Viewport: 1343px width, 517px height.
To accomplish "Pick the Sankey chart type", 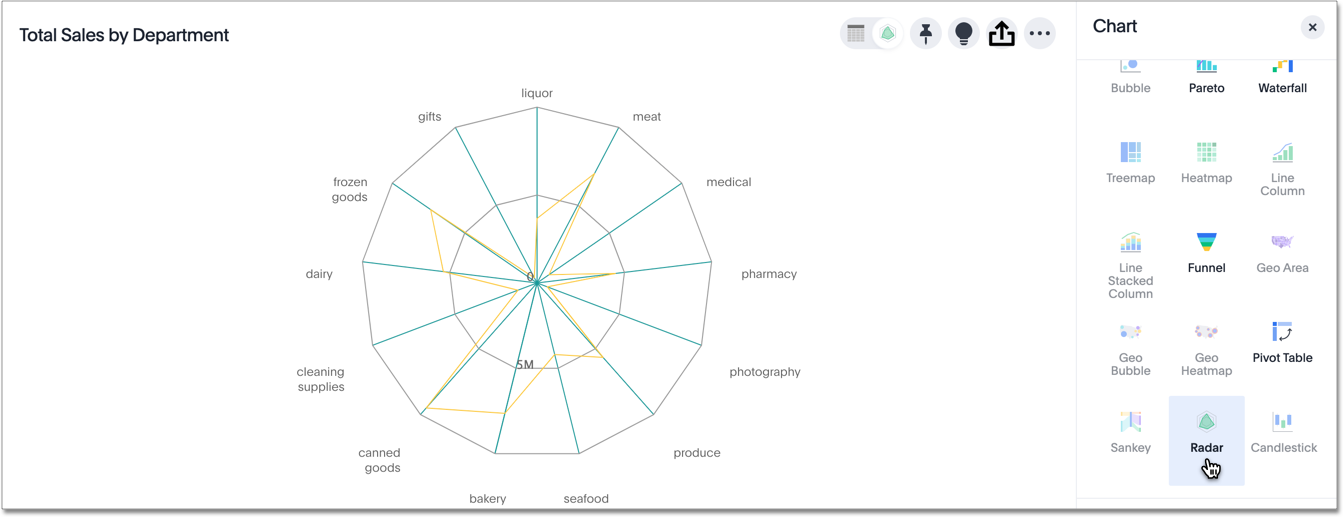I will click(1130, 433).
